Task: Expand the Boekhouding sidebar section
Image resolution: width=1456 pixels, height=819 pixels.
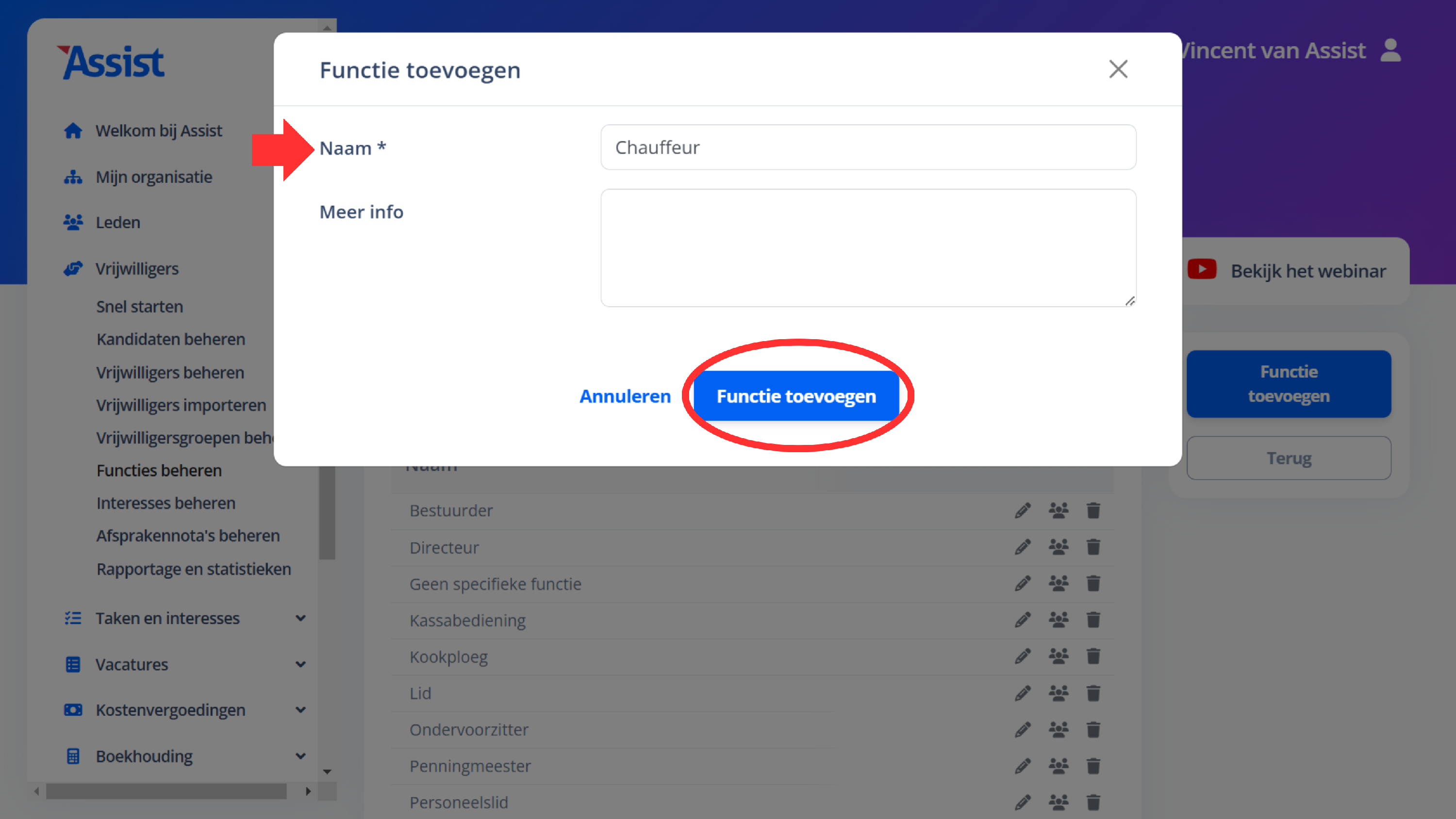Action: [301, 756]
